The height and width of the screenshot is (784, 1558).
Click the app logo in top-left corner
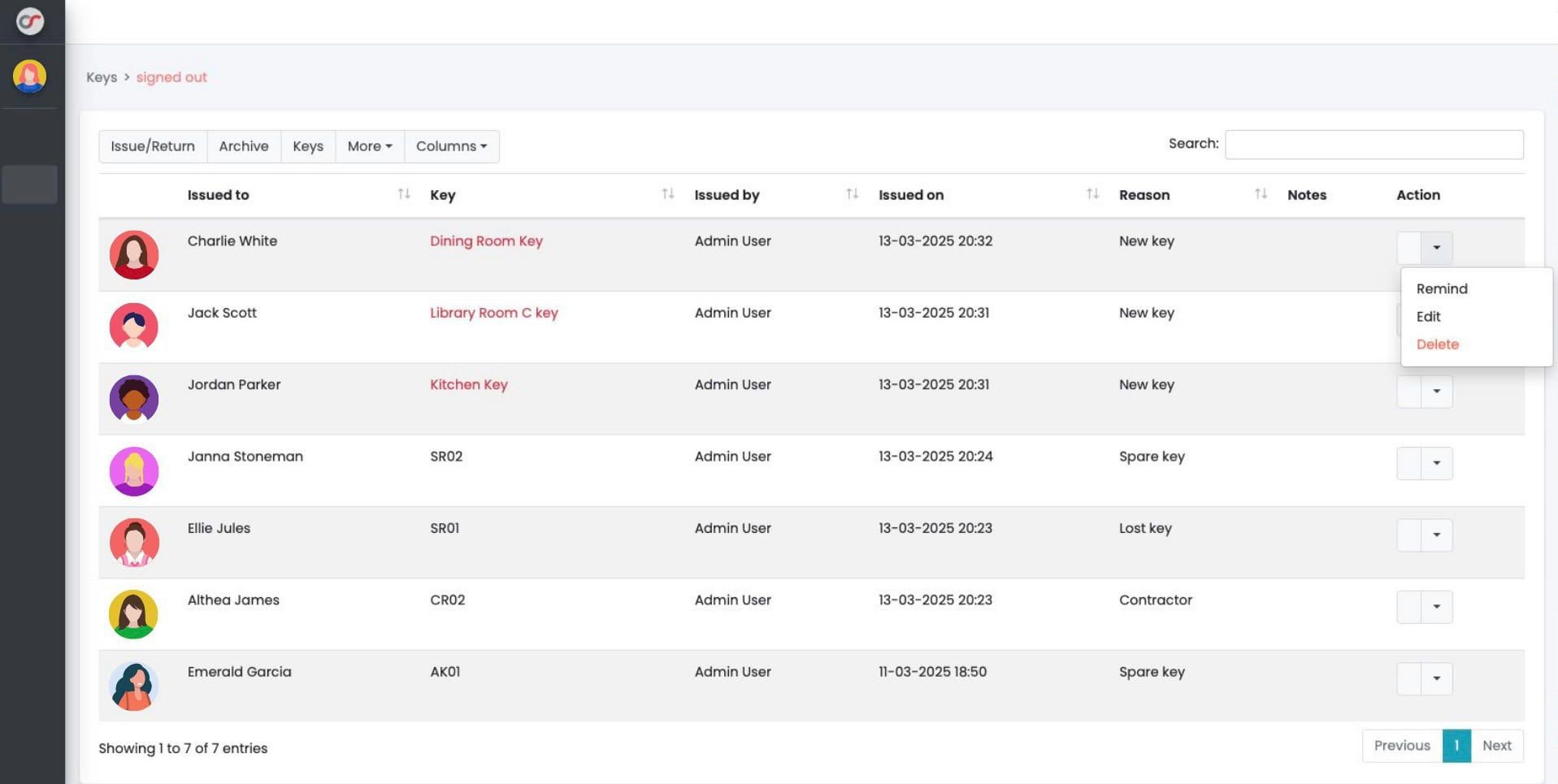tap(30, 21)
